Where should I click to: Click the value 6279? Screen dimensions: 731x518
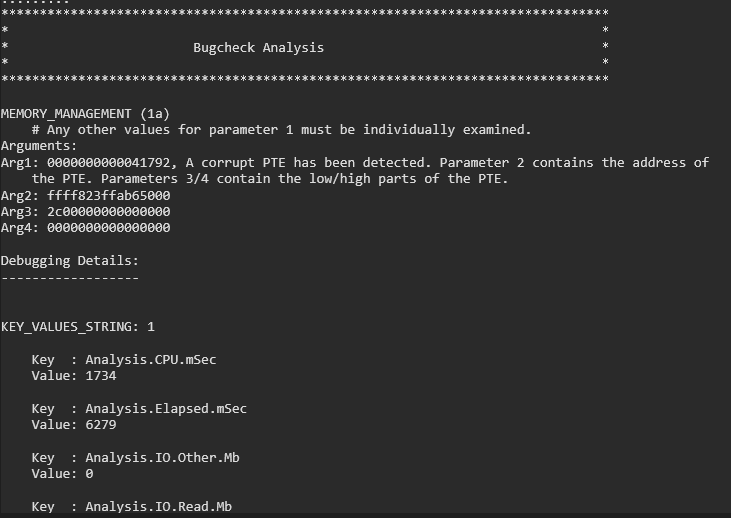pos(100,425)
